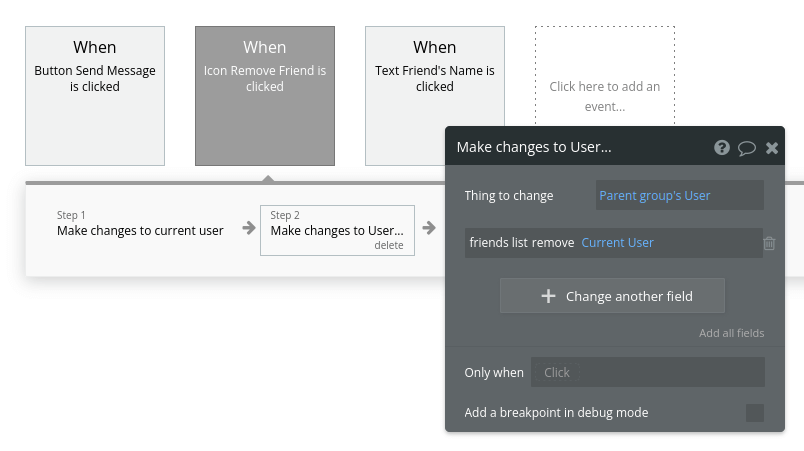Close the Make changes to User panel
This screenshot has width=804, height=451.
(771, 147)
